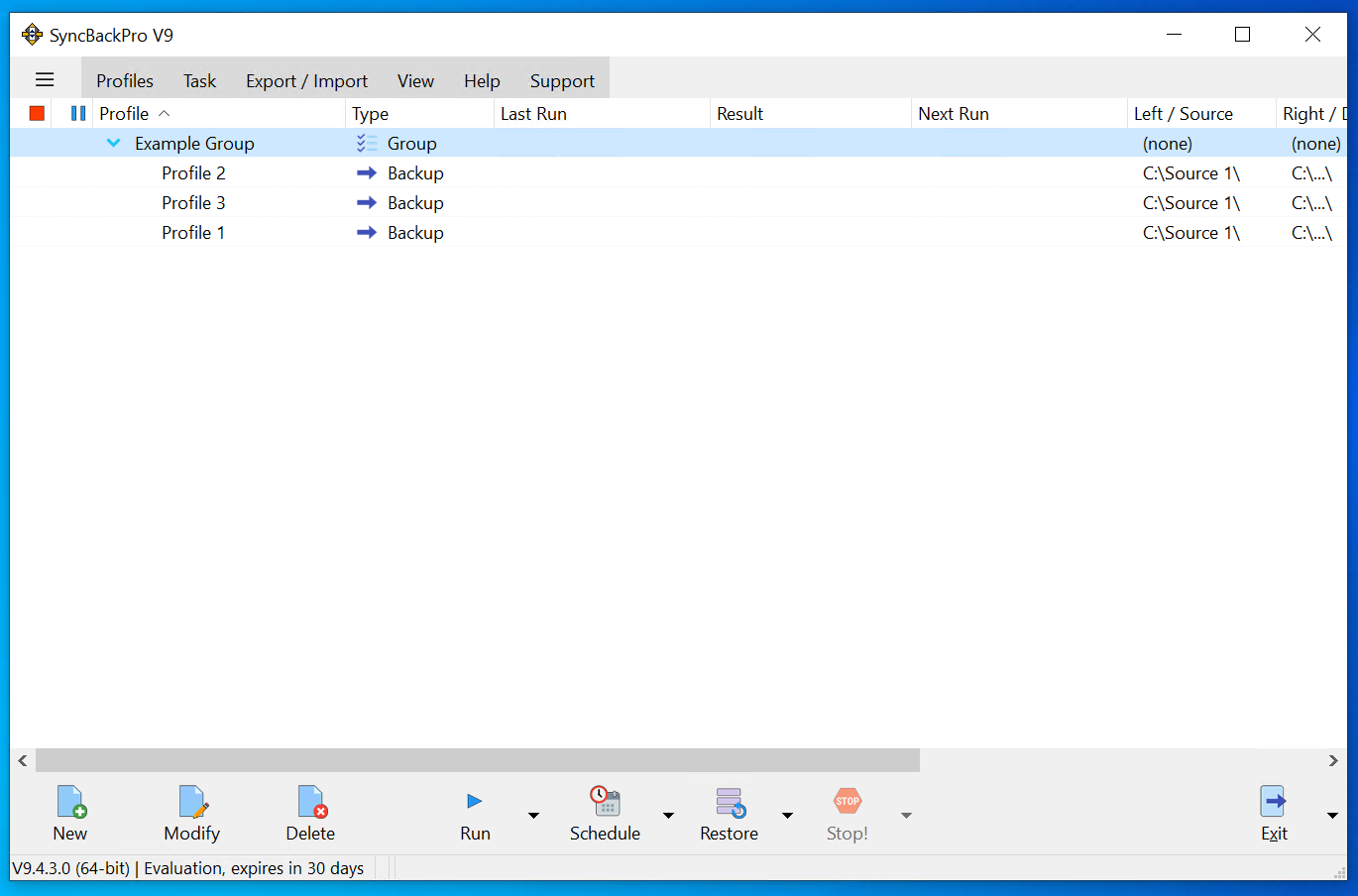1358x896 pixels.
Task: Click (none) source for Example Group
Action: coord(1168,144)
